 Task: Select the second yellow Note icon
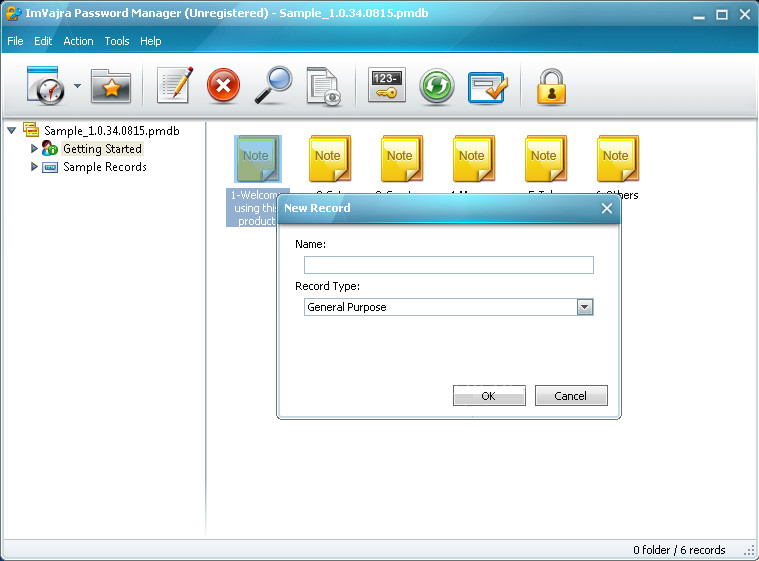[330, 158]
